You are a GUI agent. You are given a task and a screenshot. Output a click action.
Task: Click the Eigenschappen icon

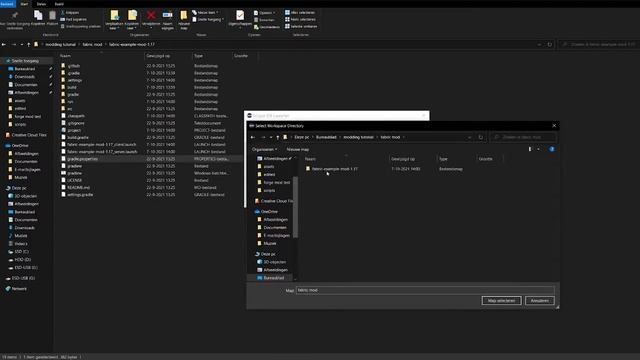tap(240, 16)
